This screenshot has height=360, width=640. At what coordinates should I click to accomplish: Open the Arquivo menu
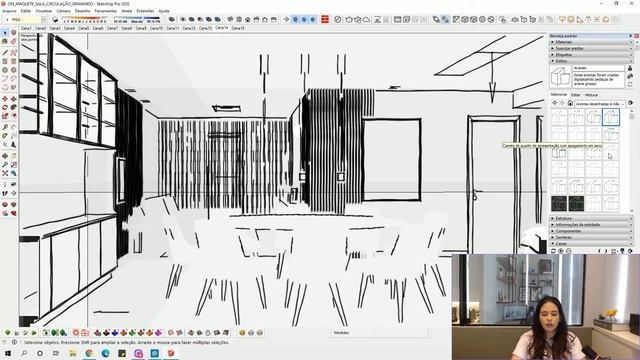9,11
